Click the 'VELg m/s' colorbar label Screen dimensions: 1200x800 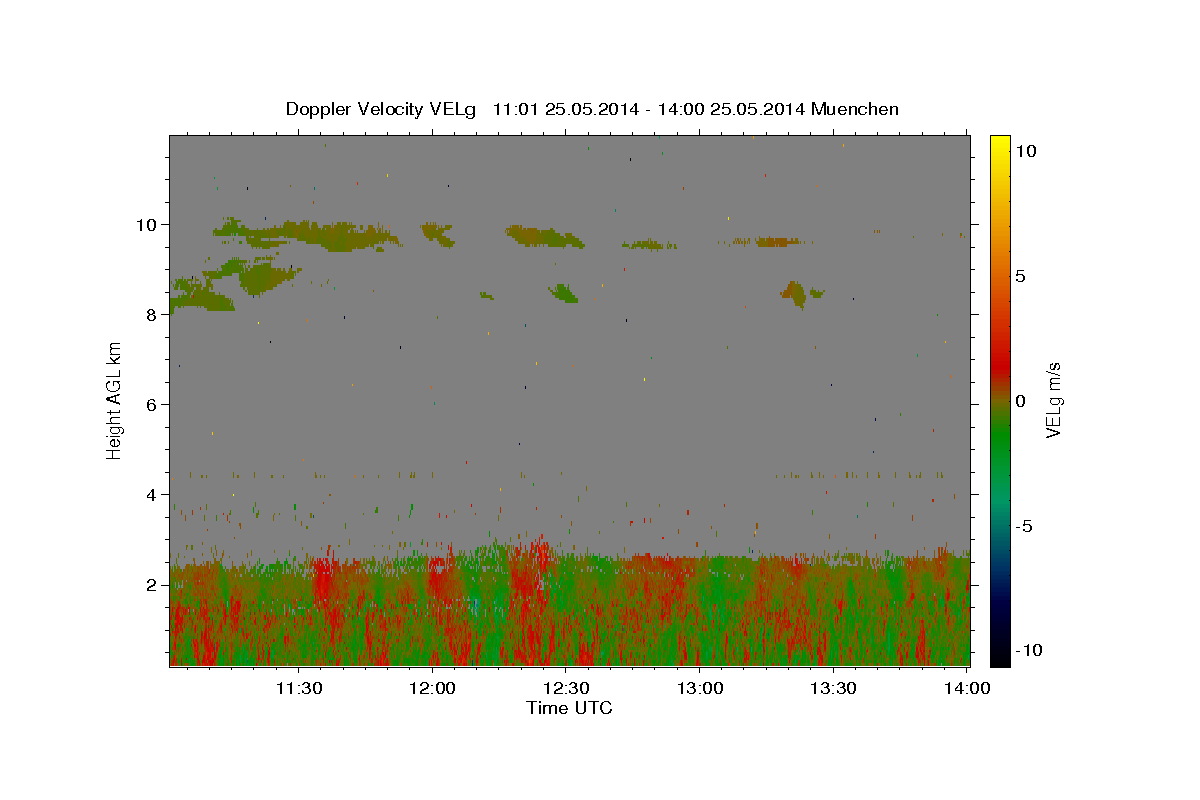(1053, 401)
